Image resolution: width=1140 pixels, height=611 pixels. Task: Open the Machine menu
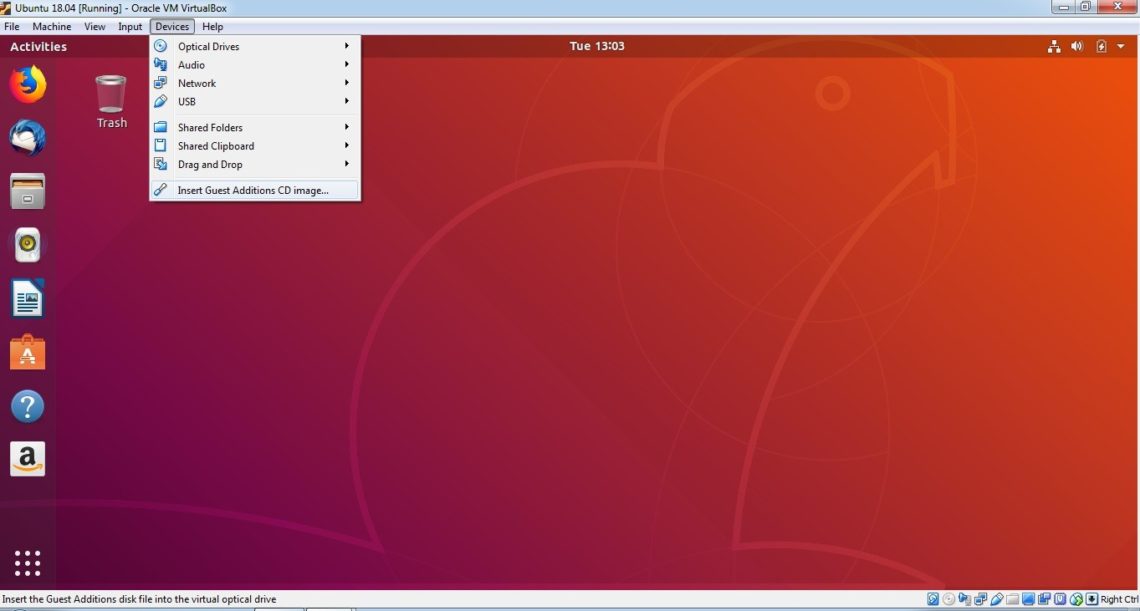pyautogui.click(x=51, y=27)
